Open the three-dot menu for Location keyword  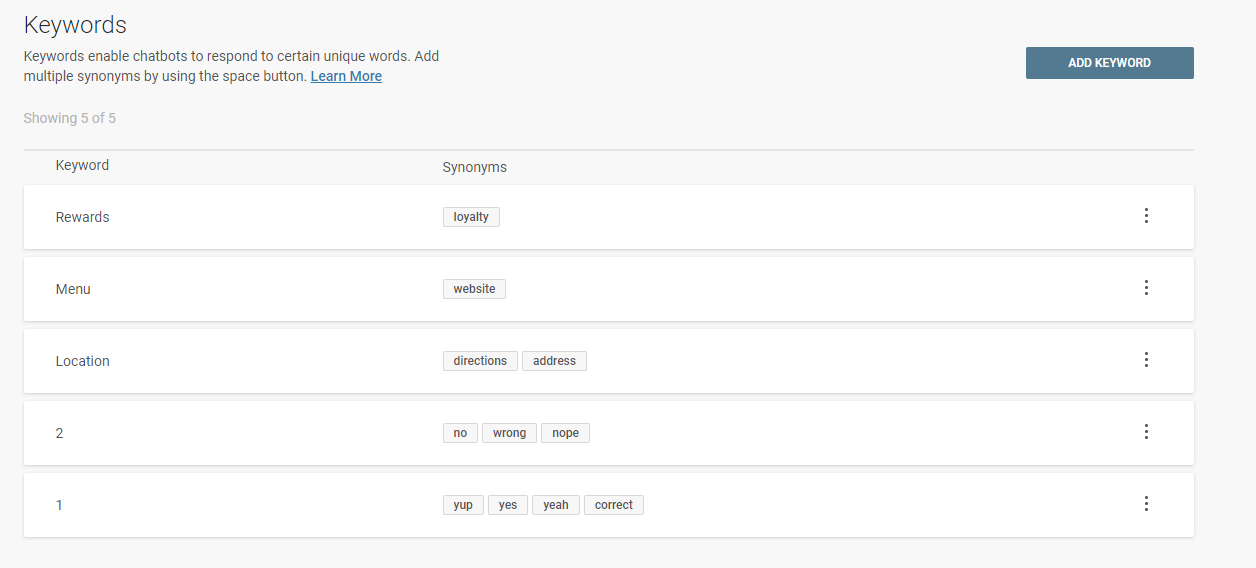1146,360
